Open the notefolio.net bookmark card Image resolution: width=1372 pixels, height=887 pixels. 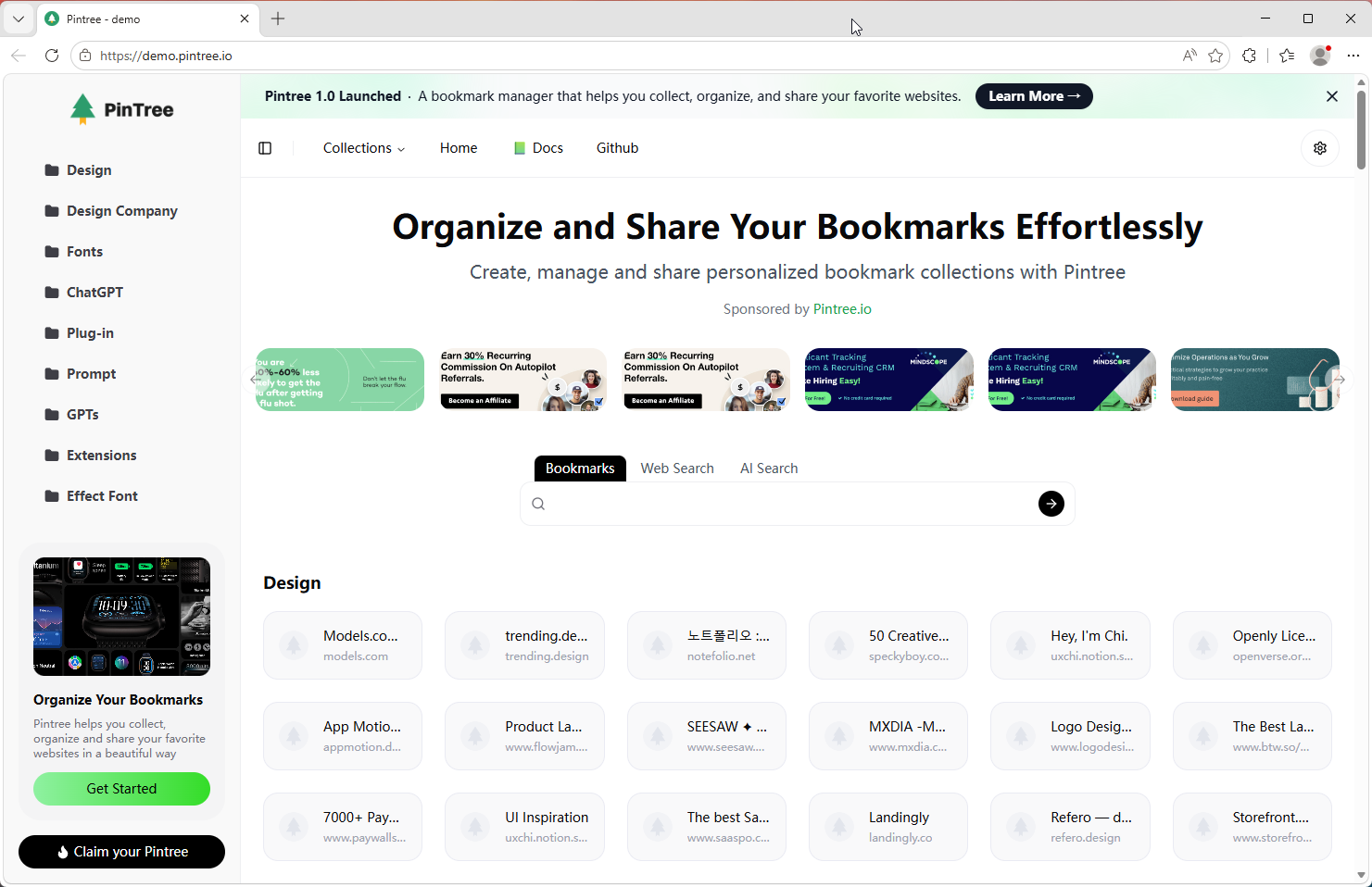tap(707, 645)
